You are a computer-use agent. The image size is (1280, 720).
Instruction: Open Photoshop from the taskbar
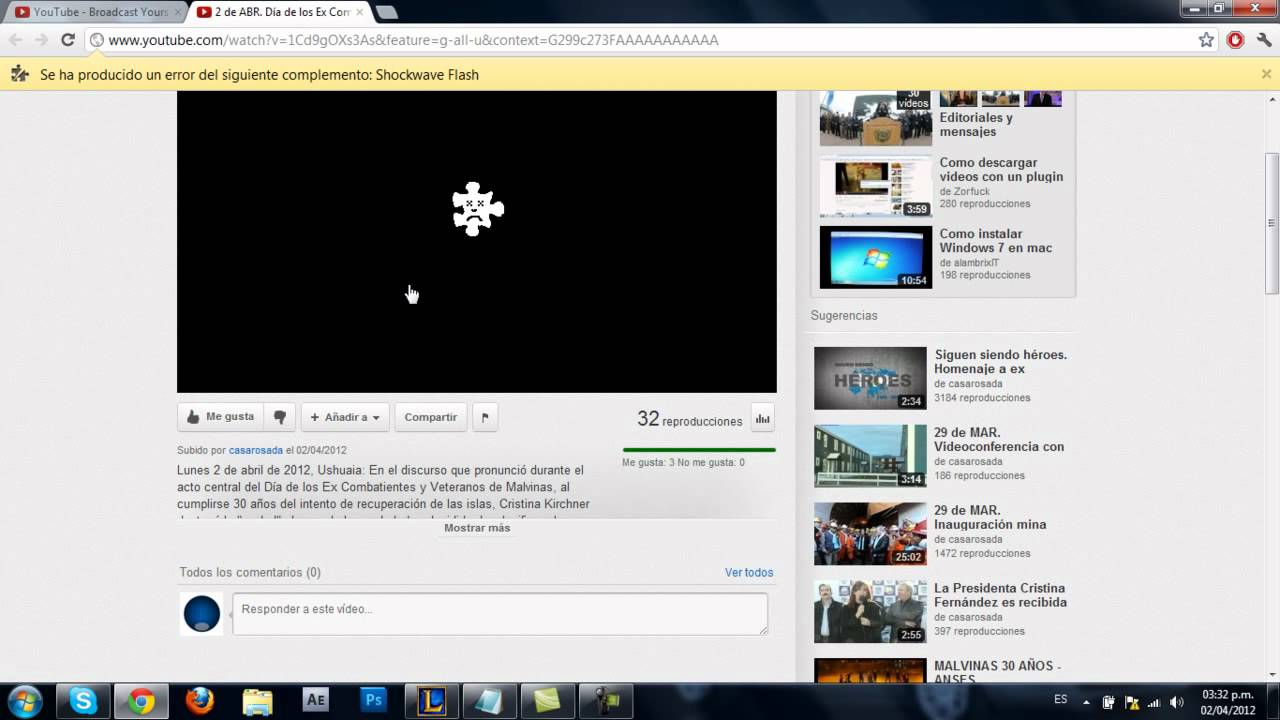373,701
